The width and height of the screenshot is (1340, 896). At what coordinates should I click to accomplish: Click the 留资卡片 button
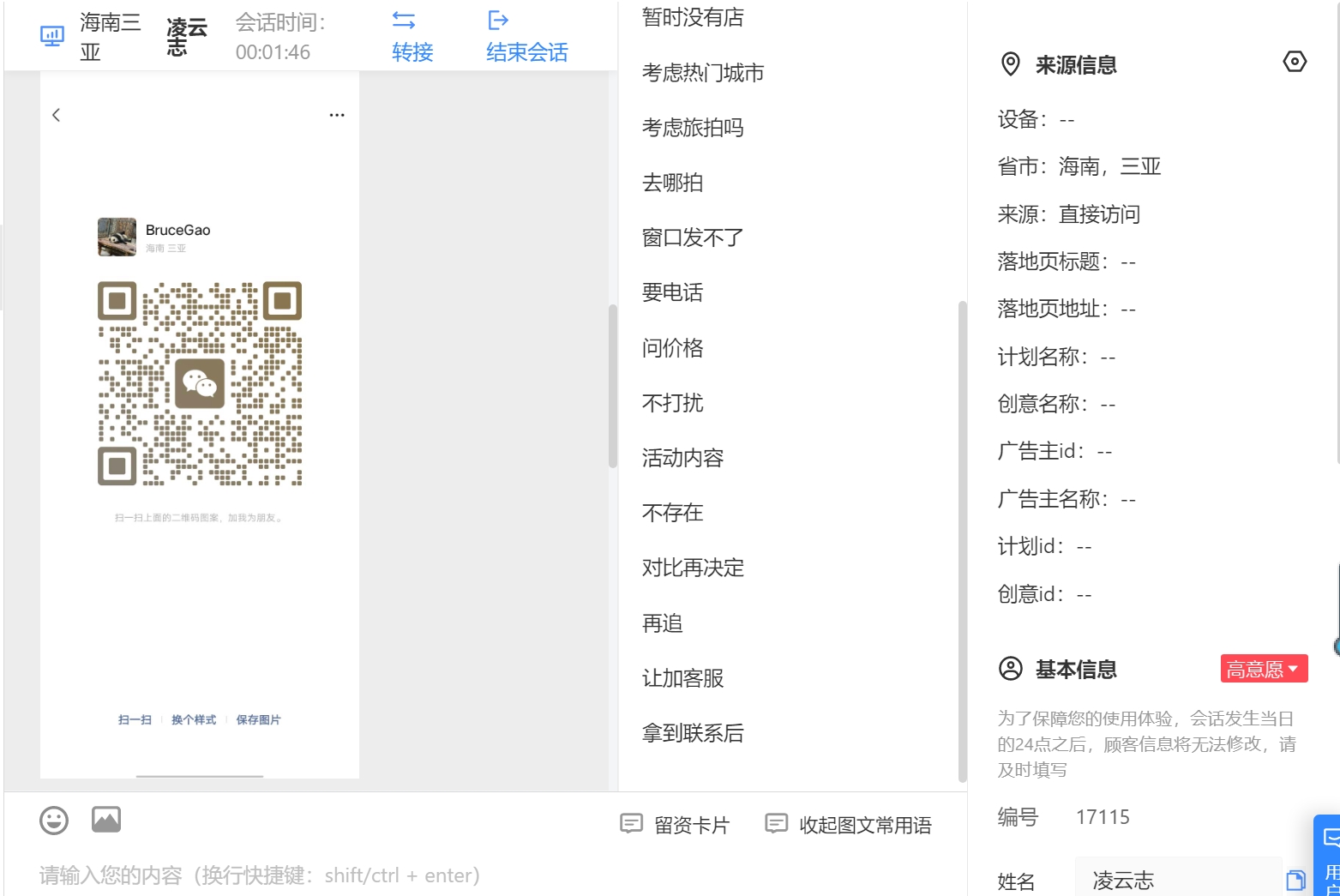click(675, 825)
